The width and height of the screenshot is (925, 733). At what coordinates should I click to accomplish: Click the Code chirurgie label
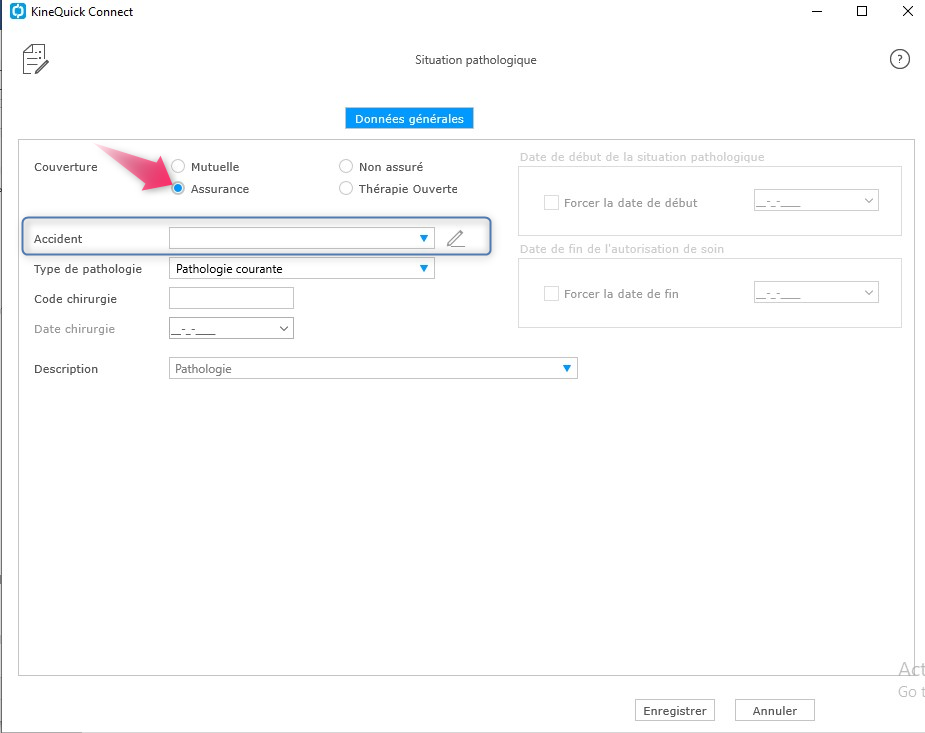(76, 299)
